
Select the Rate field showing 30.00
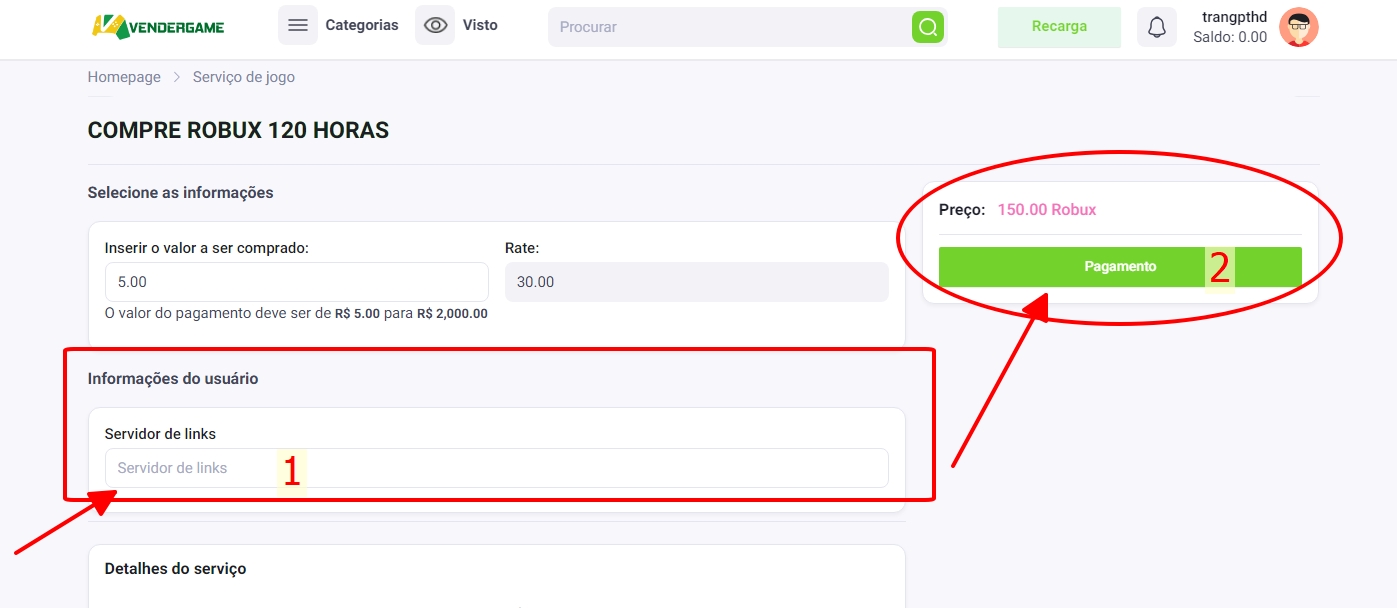(x=696, y=282)
